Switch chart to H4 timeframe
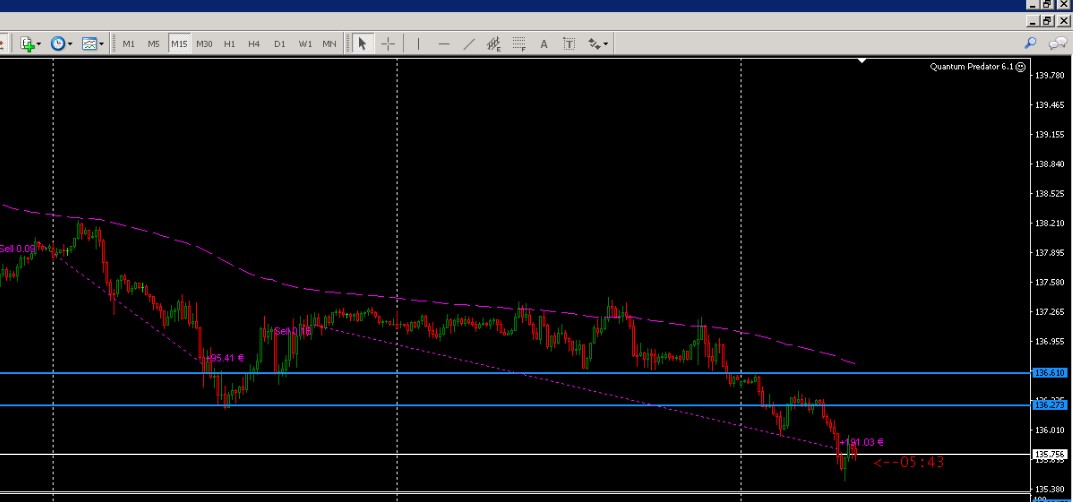1088x502 pixels. coord(254,44)
